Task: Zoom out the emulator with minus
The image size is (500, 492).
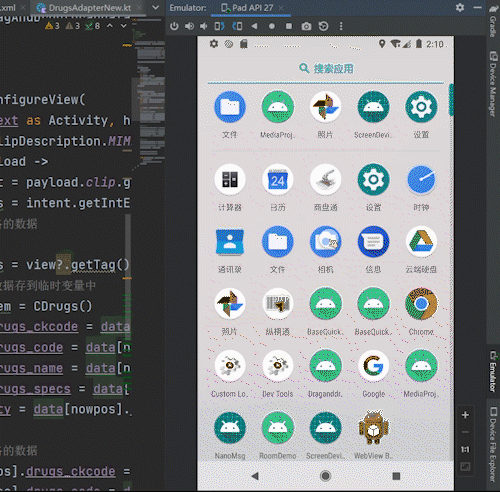Action: click(x=465, y=432)
